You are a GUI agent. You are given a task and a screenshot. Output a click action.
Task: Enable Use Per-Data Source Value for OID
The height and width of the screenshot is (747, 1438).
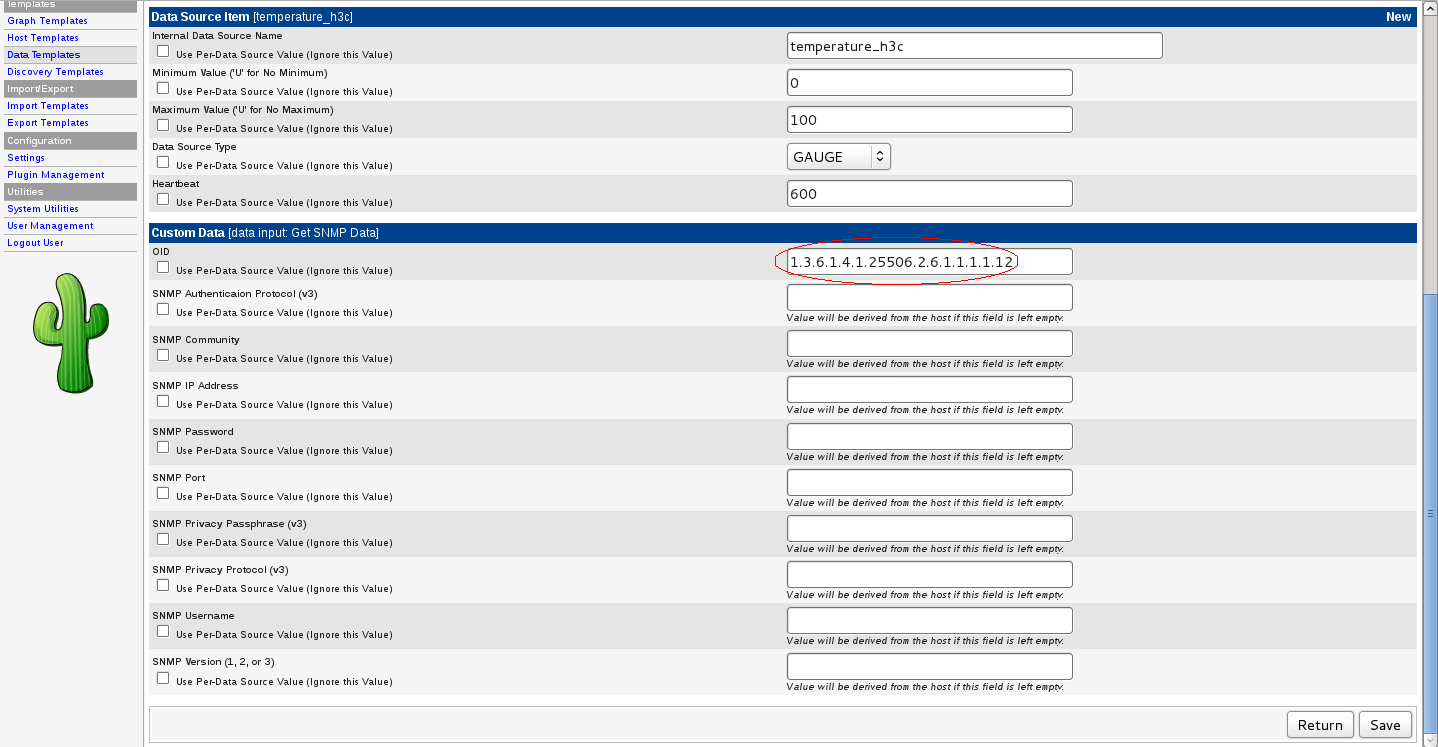[x=162, y=266]
